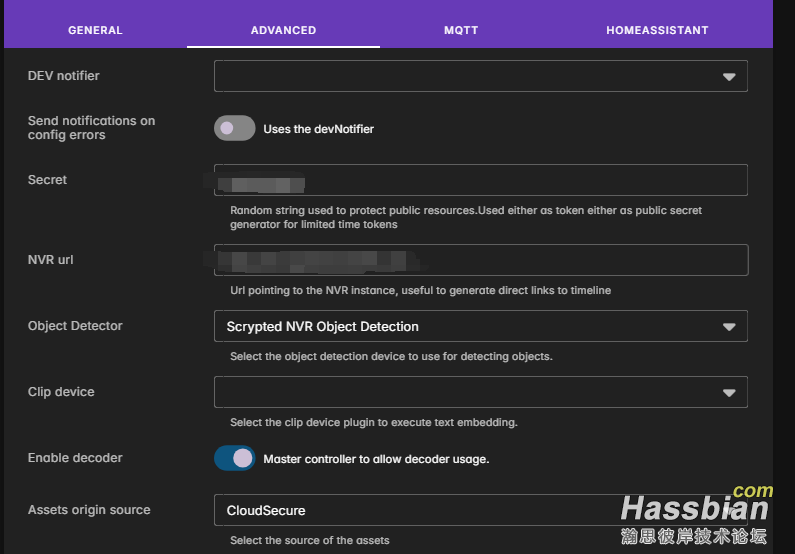Click the 'Select the object detection device' help text
795x554 pixels.
tap(391, 356)
